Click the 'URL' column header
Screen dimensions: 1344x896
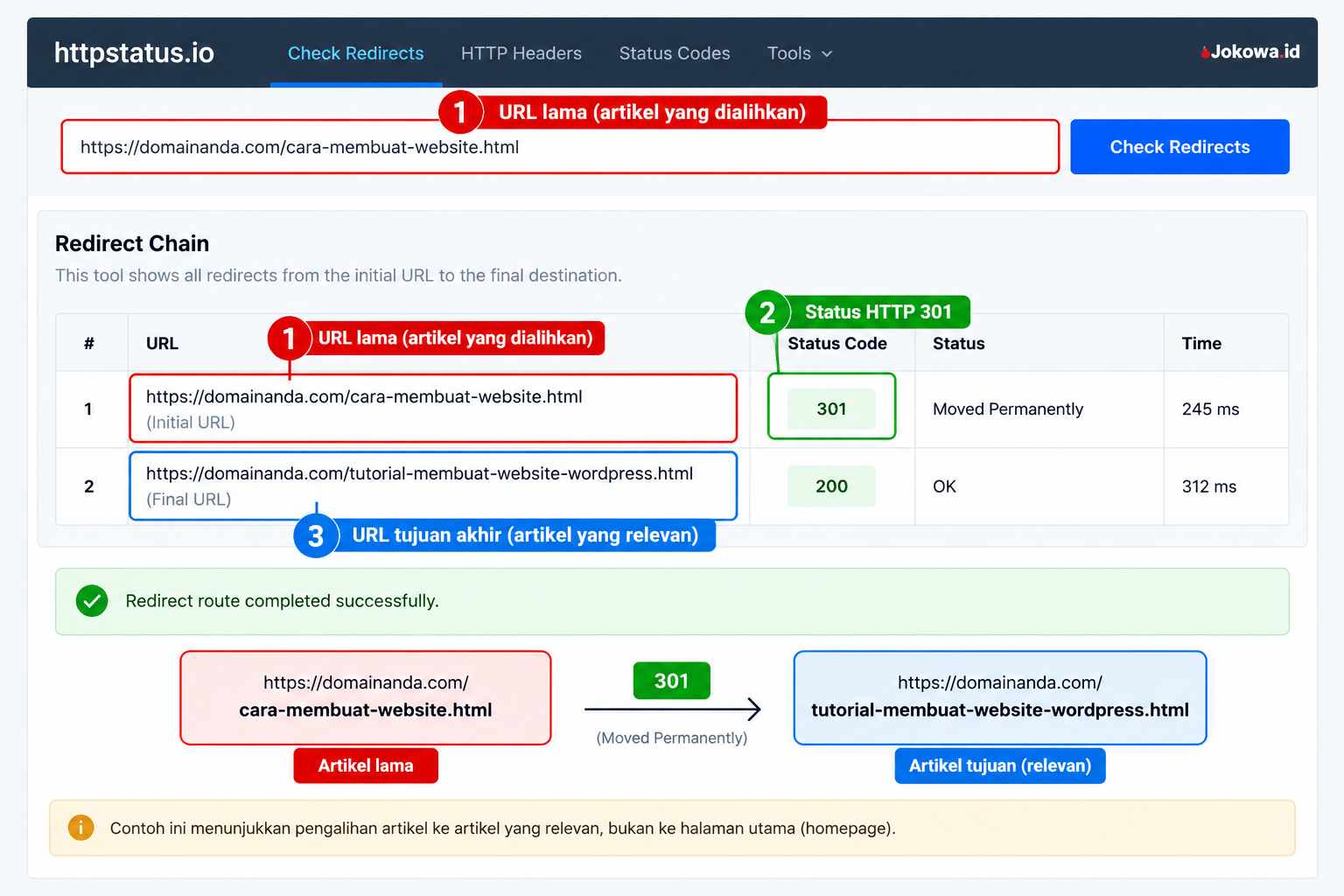click(162, 344)
